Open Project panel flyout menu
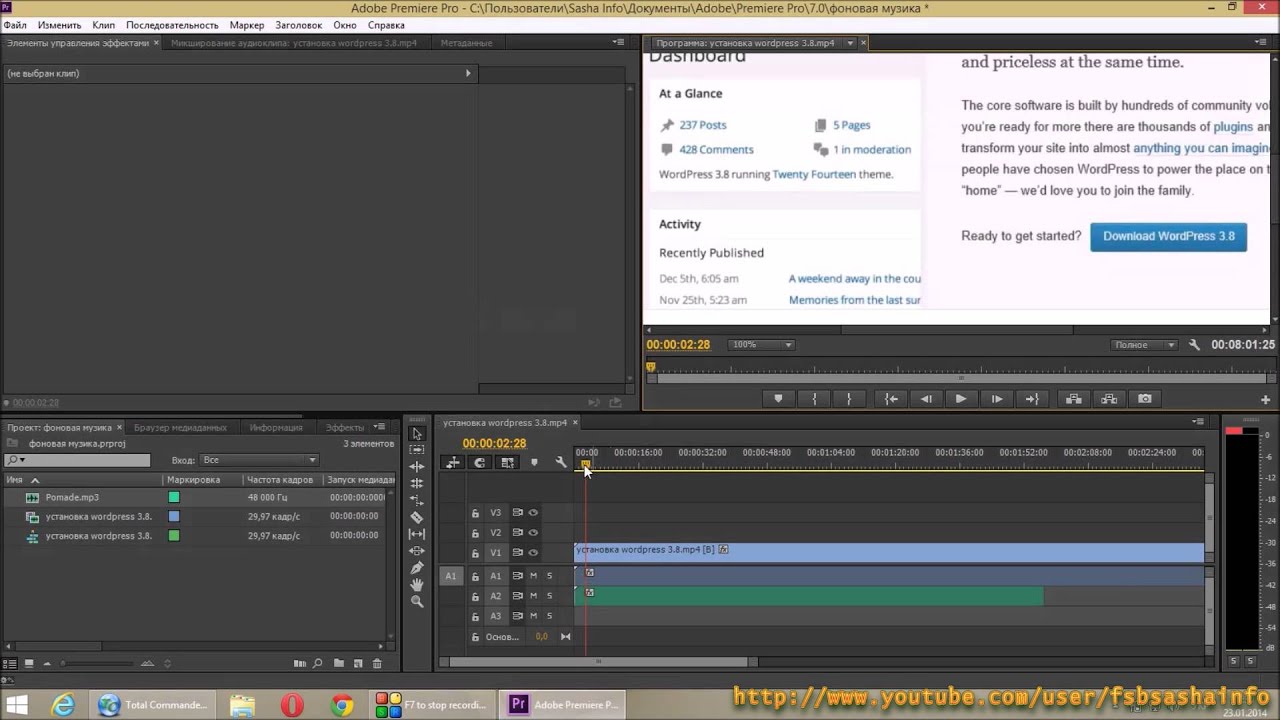Screen dimensions: 1280x720 (379, 427)
